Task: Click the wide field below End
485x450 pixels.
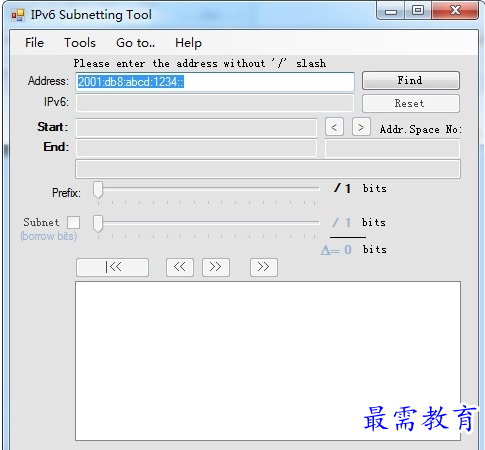Action: point(268,169)
